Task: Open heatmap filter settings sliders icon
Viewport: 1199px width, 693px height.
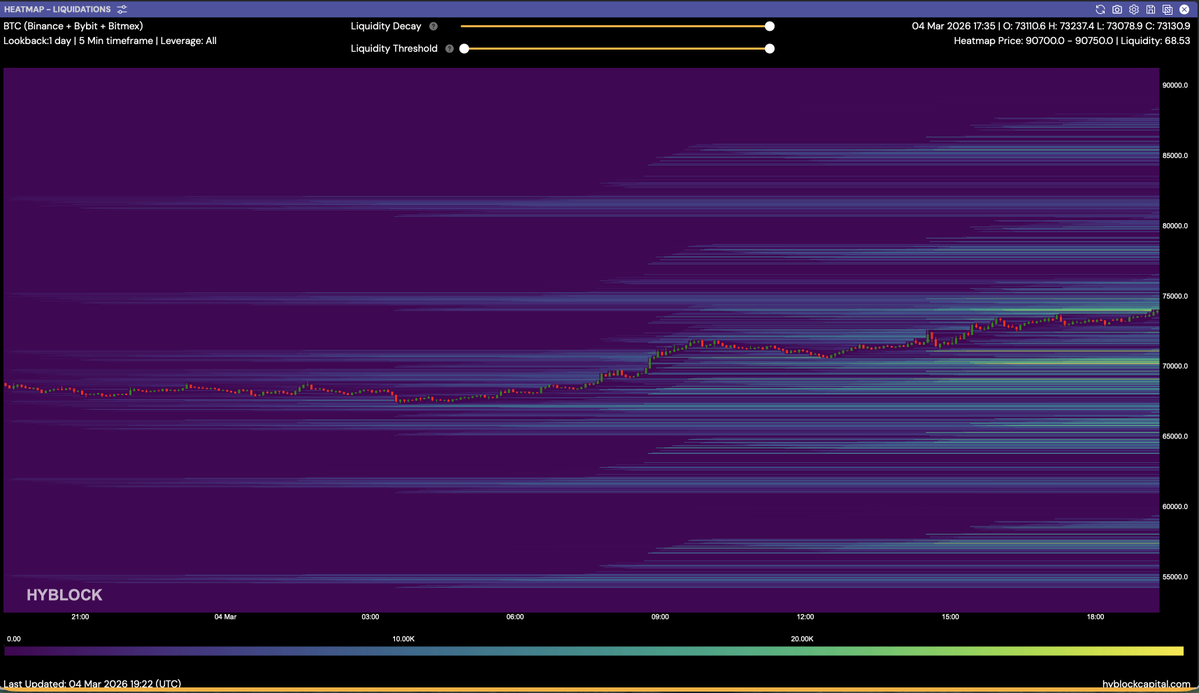Action: [x=122, y=9]
